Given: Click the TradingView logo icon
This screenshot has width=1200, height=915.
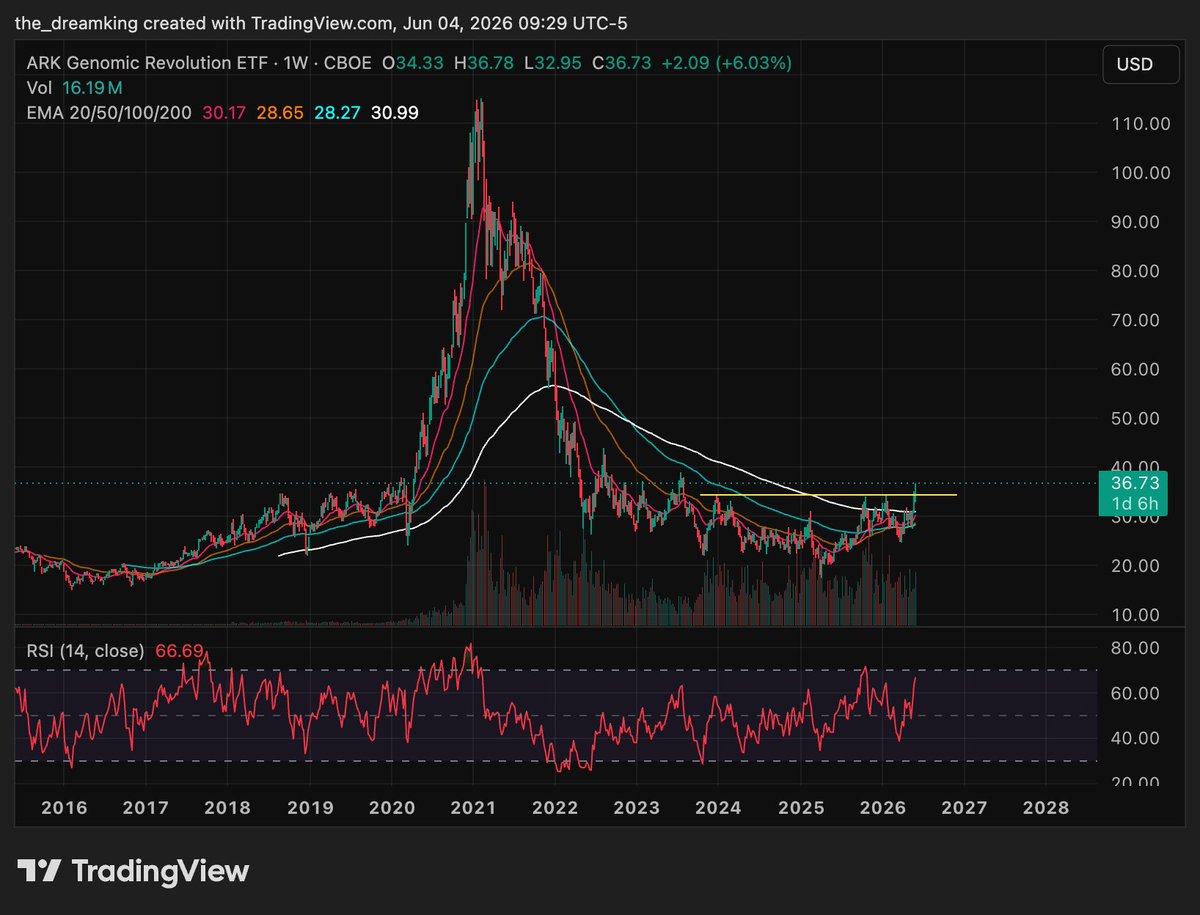Looking at the screenshot, I should (37, 871).
